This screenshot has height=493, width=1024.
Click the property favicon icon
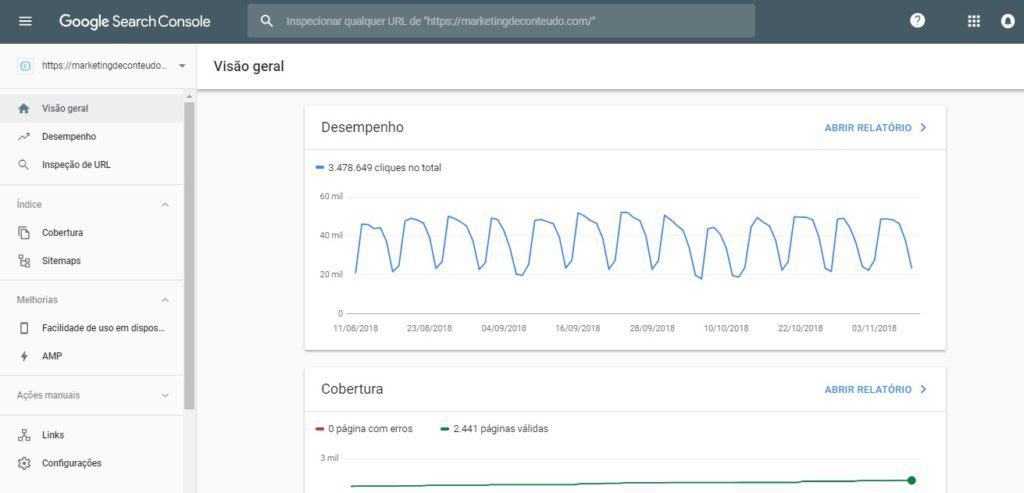tap(25, 66)
